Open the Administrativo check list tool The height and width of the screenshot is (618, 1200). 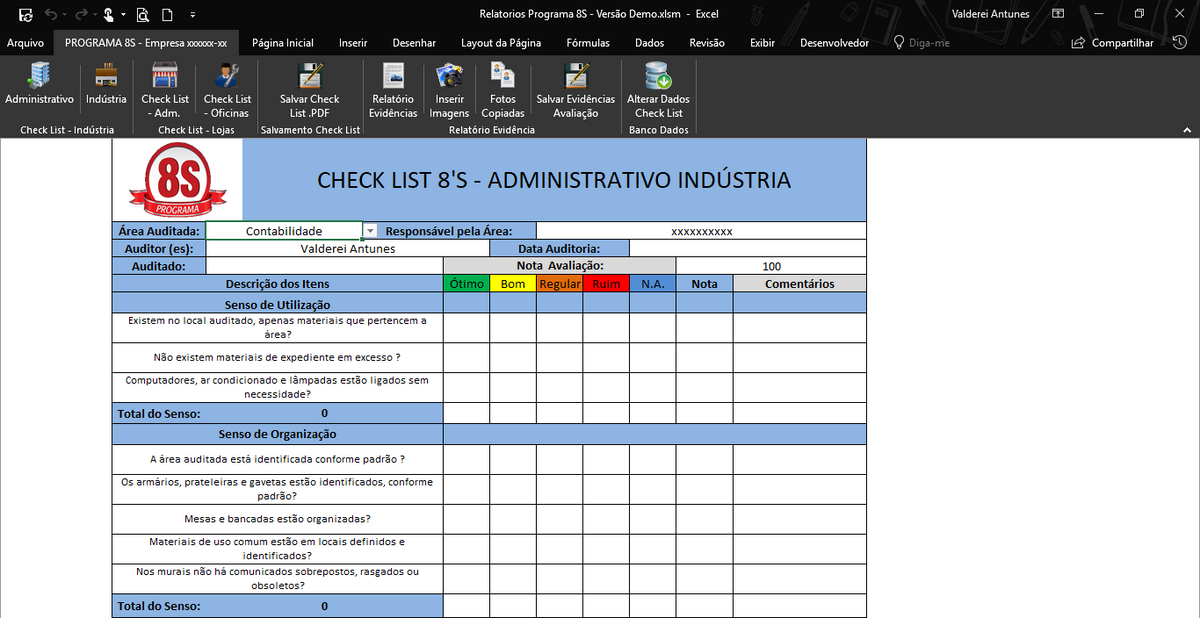(39, 90)
